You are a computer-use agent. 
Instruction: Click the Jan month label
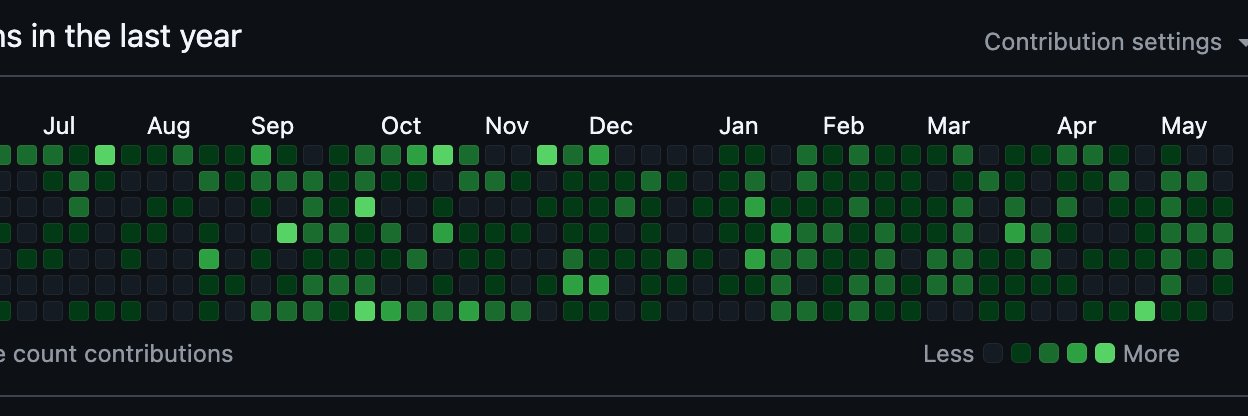click(738, 126)
